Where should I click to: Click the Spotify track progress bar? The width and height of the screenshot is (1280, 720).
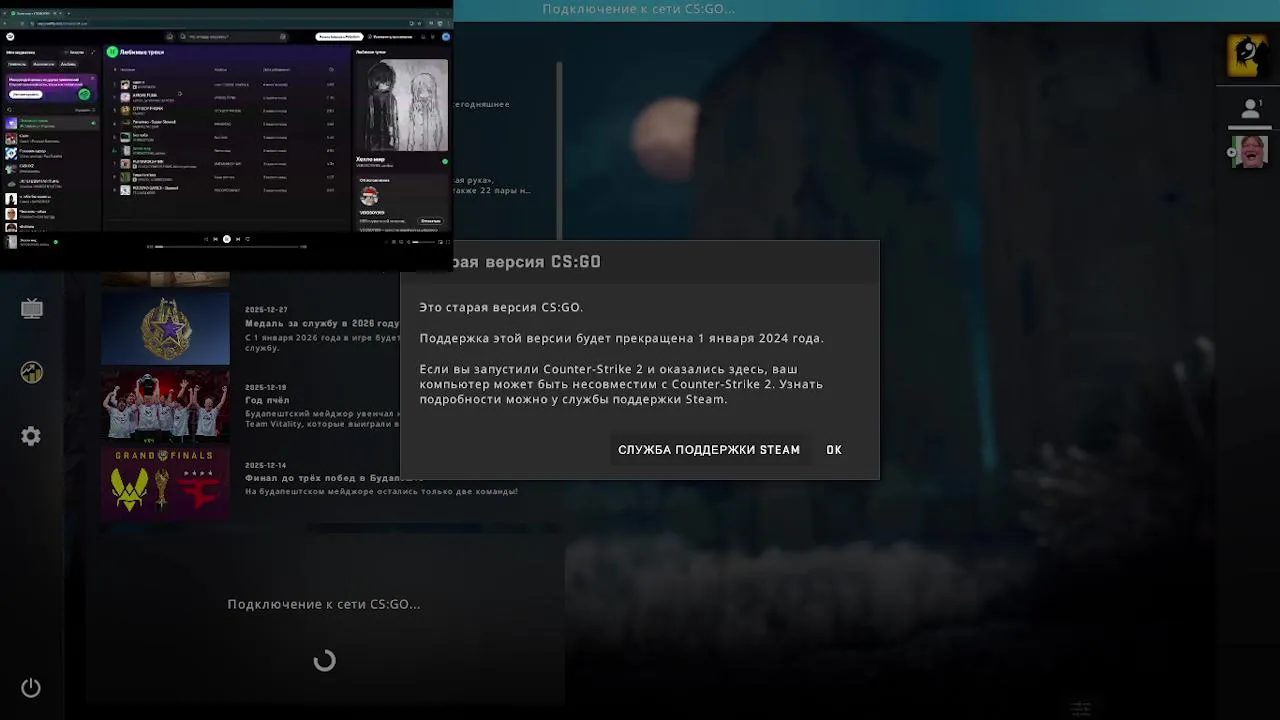point(226,247)
